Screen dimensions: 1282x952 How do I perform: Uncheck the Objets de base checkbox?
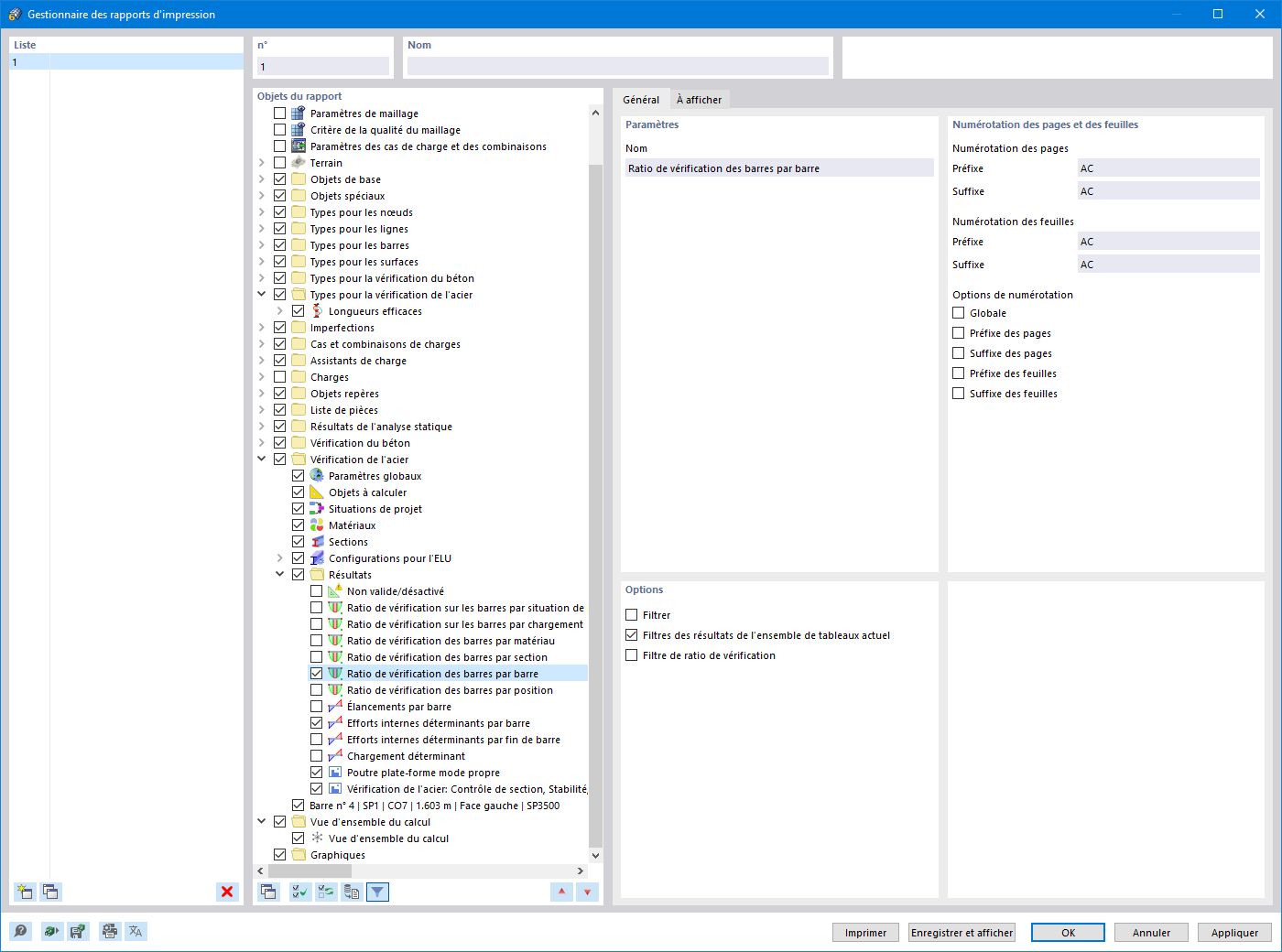coord(280,179)
